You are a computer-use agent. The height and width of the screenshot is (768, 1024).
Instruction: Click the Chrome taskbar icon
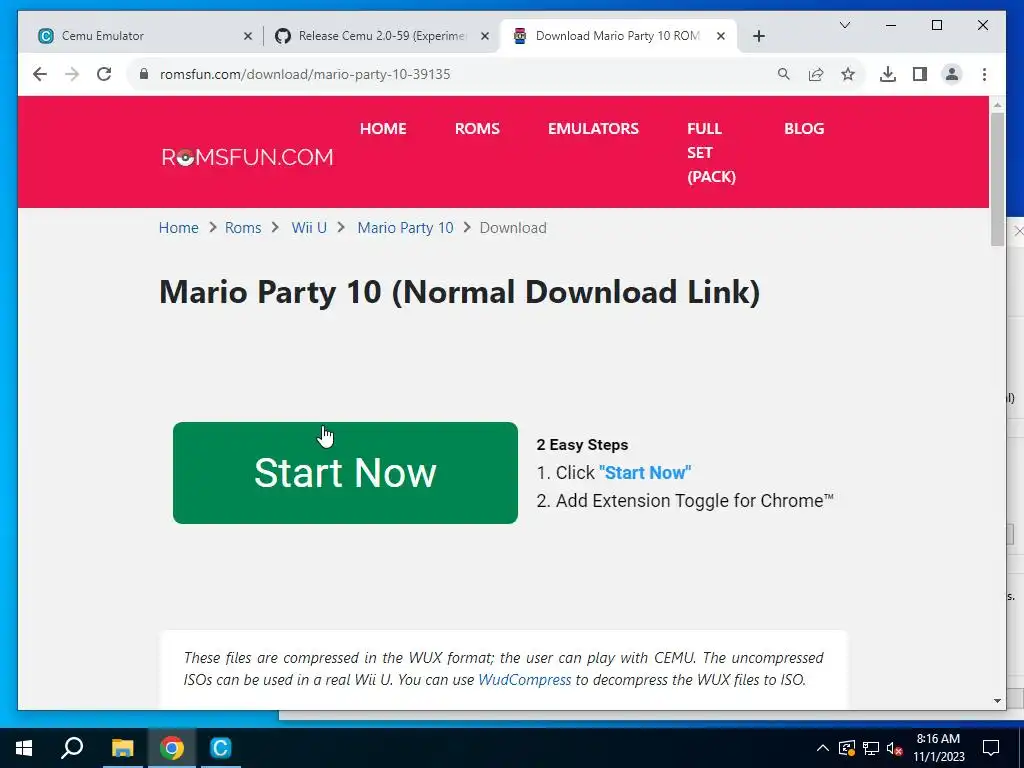pyautogui.click(x=171, y=748)
